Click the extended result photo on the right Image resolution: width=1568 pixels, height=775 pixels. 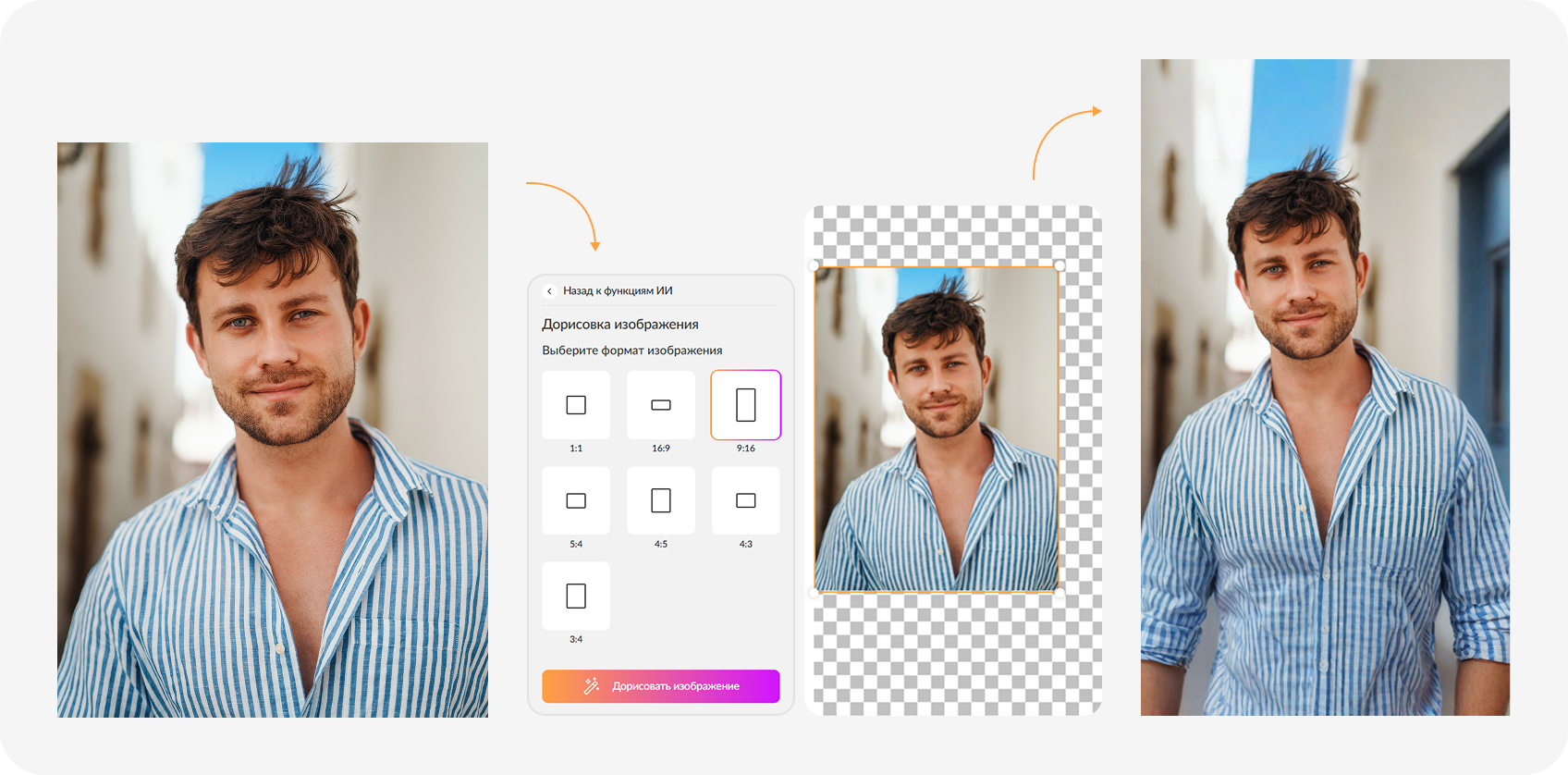click(1325, 387)
